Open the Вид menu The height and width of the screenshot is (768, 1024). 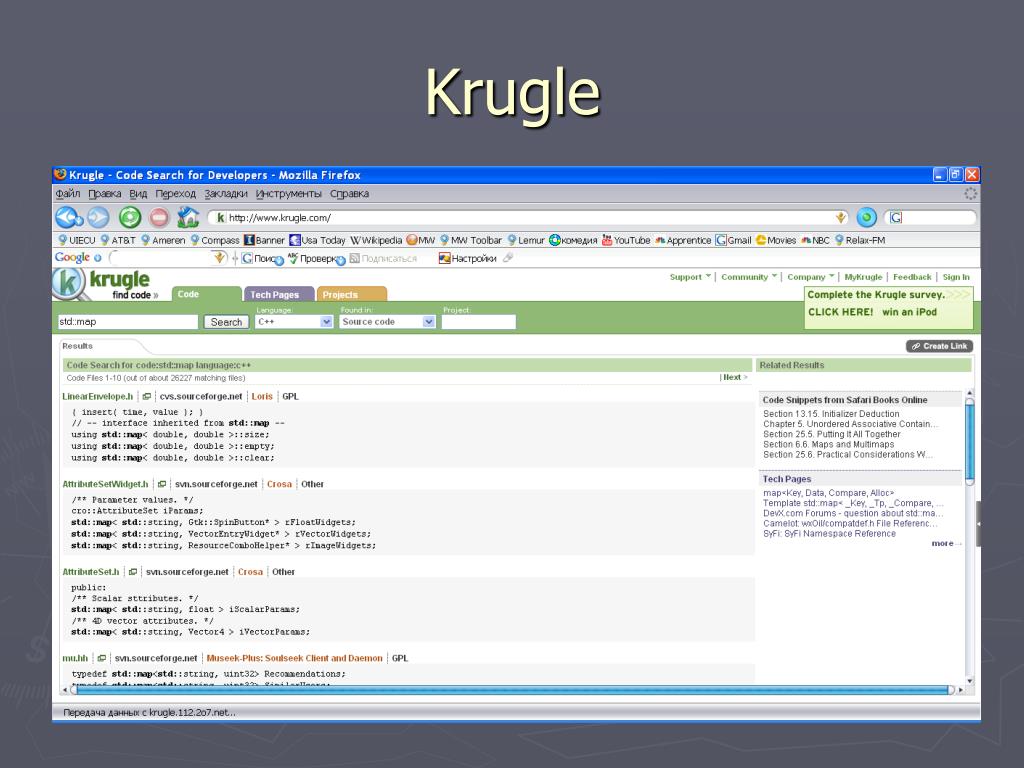tap(138, 194)
